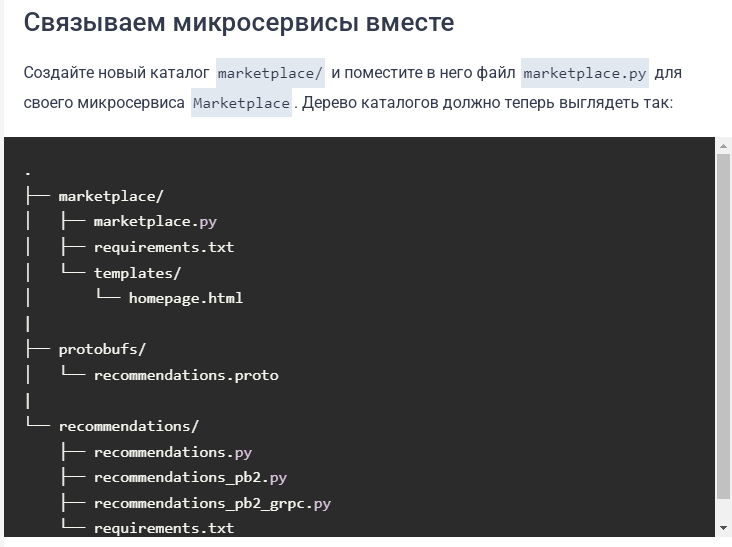Select requirements.txt under the recommendations folder
Viewport: 732px width, 547px height.
click(163, 528)
